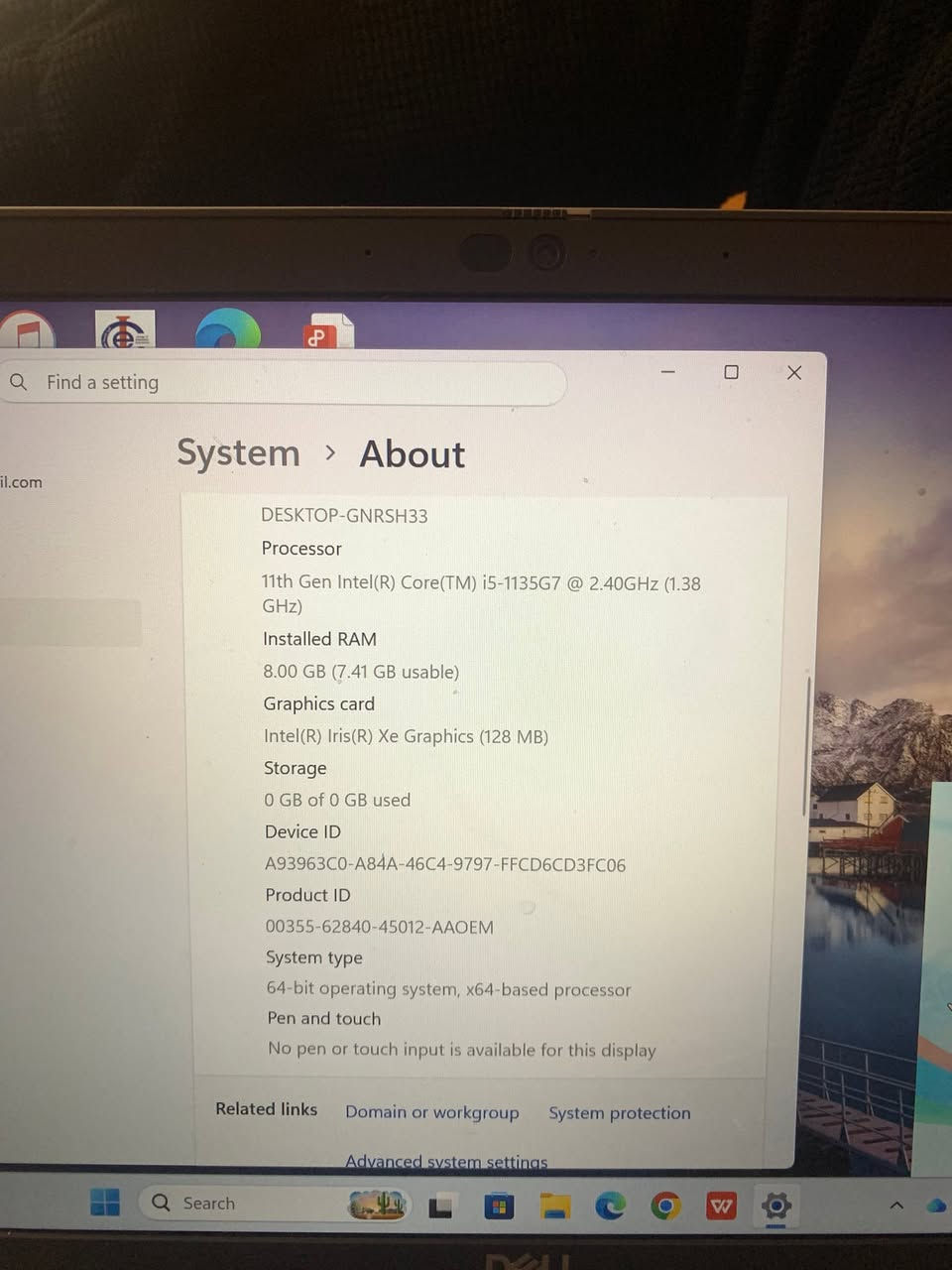Click the Product ID label
This screenshot has height=1270, width=952.
pyautogui.click(x=307, y=895)
